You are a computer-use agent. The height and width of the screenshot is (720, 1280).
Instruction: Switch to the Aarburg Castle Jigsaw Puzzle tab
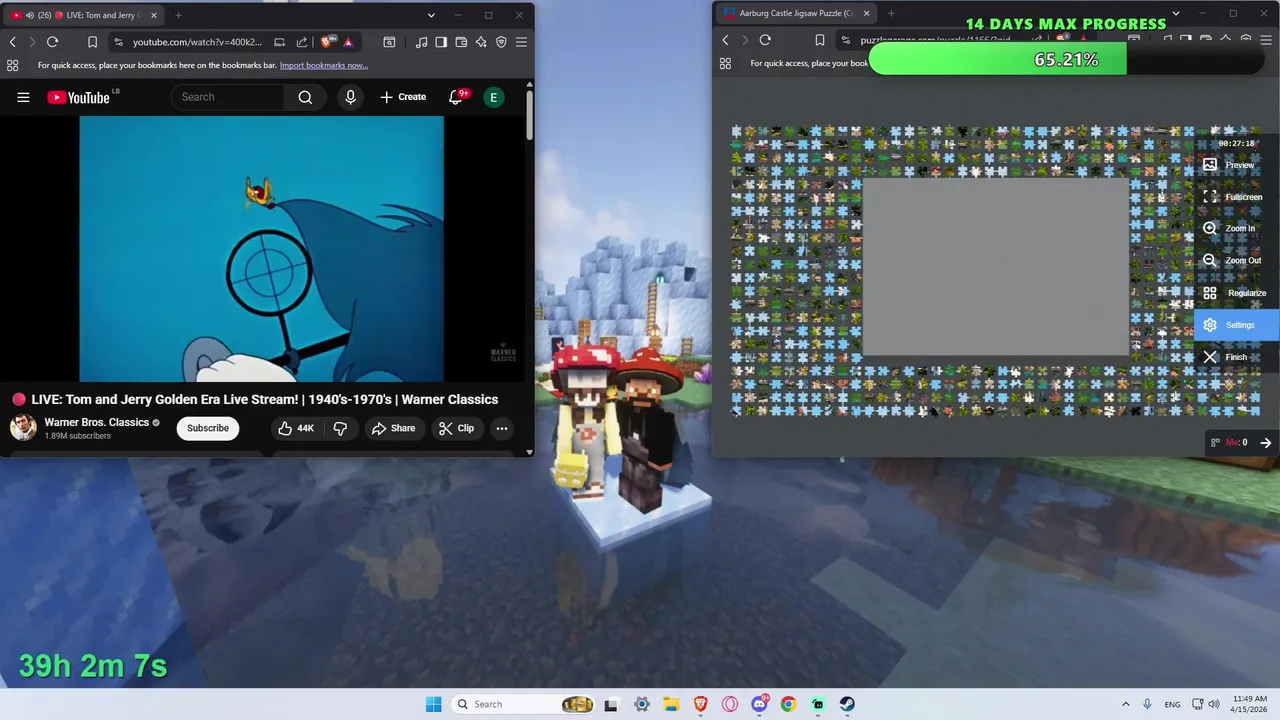(796, 14)
